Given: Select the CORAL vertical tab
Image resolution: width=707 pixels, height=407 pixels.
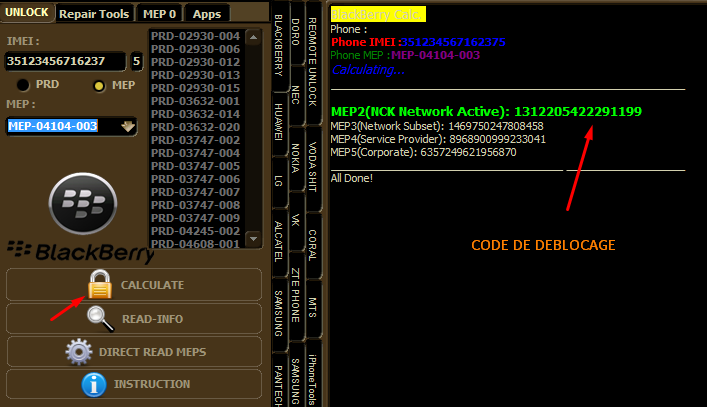Looking at the screenshot, I should click(312, 245).
